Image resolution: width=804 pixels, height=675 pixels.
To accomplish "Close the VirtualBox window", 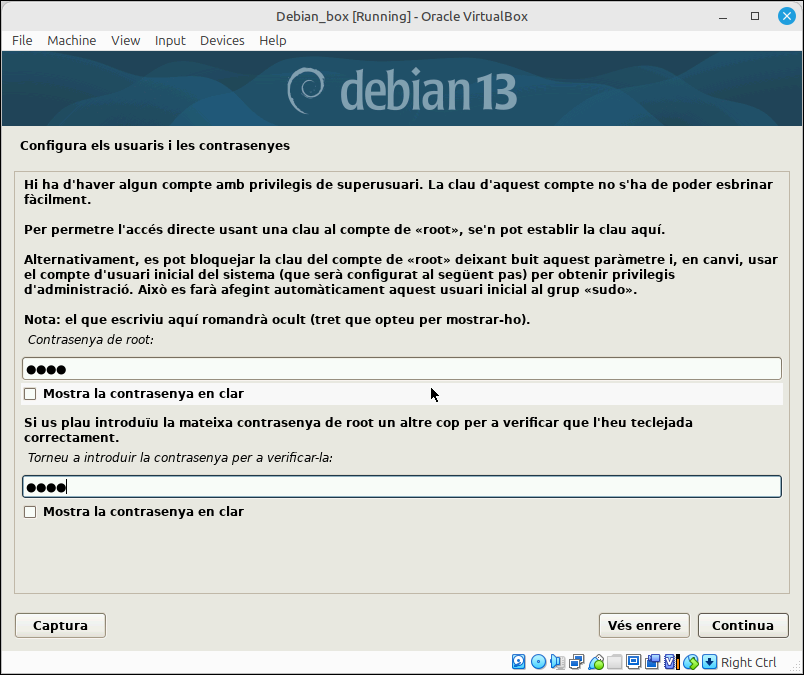I will pos(786,16).
